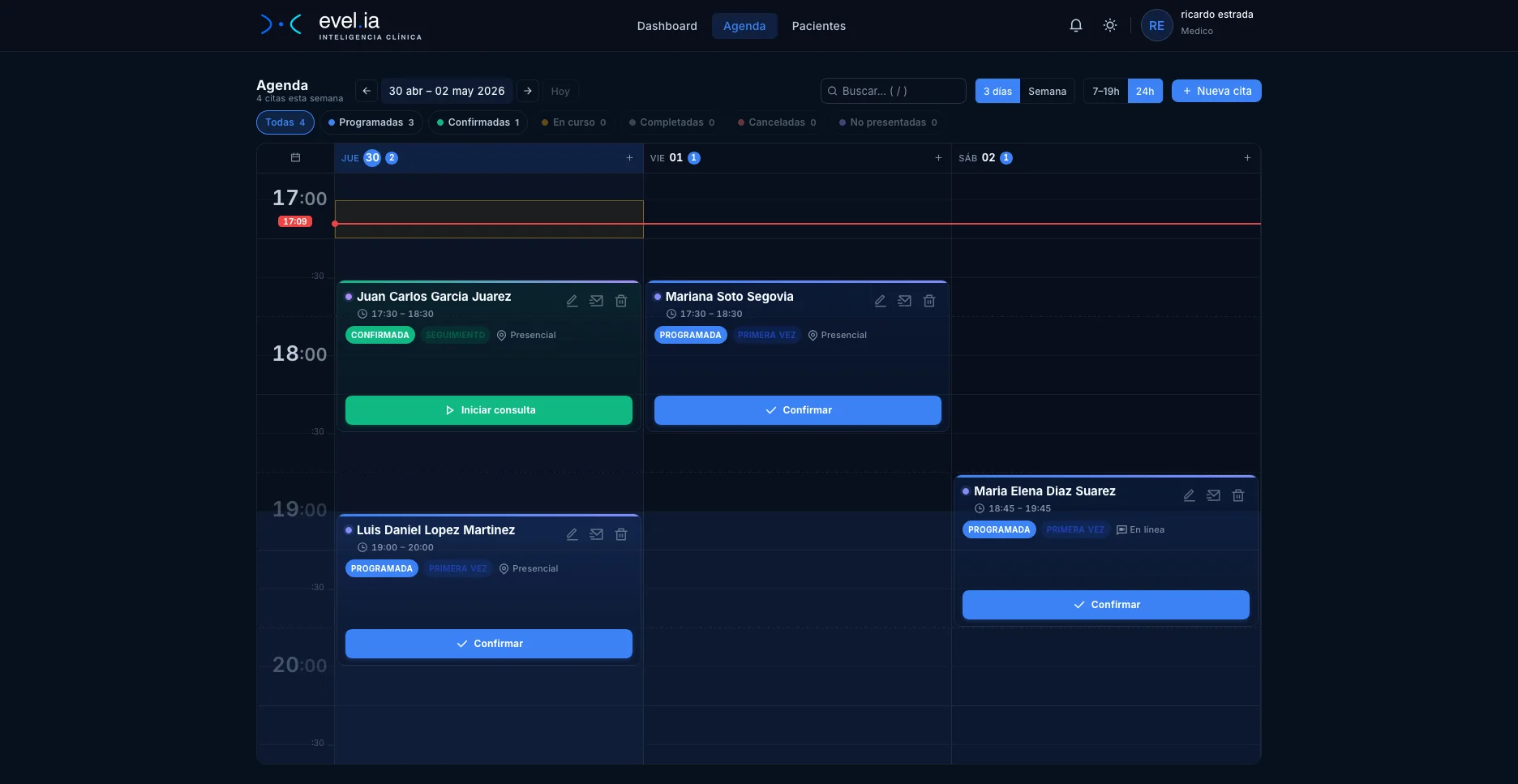Add appointment on VIE 01 plus icon
Screen dimensions: 1518x784
[938, 158]
